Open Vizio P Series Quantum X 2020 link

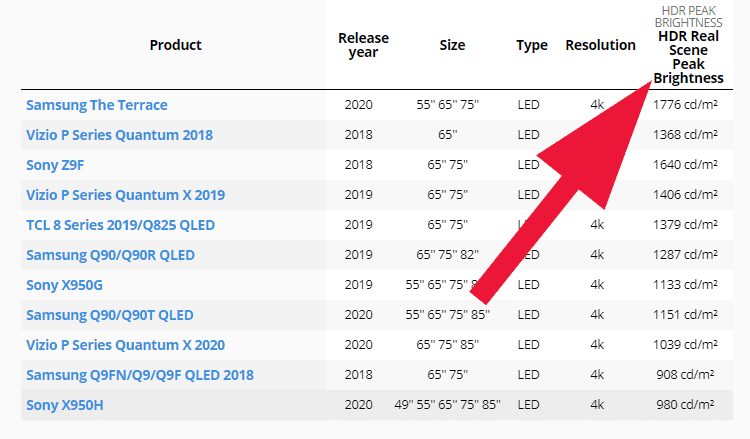click(125, 345)
